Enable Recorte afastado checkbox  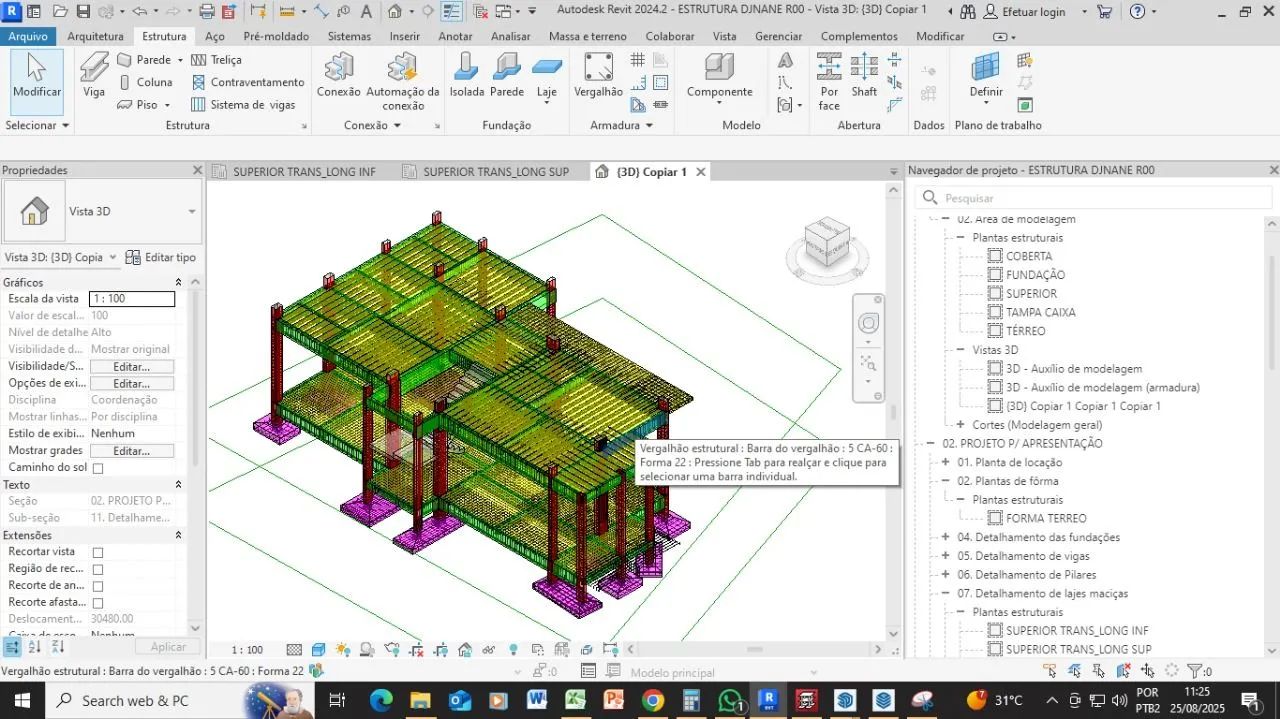point(98,603)
